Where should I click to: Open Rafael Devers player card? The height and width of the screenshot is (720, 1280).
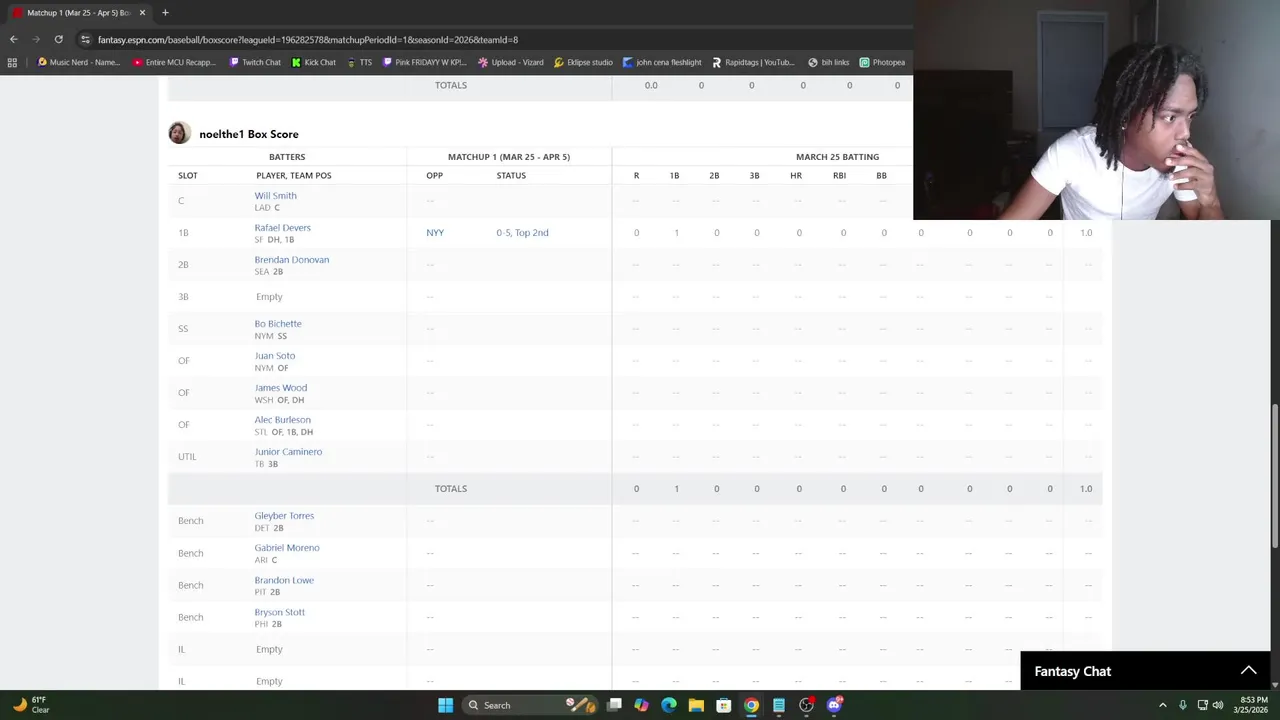coord(282,227)
